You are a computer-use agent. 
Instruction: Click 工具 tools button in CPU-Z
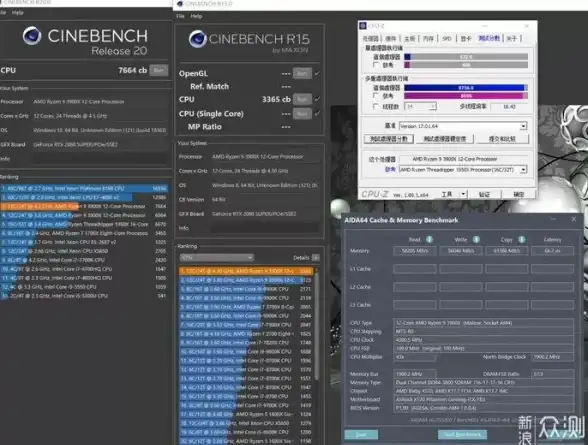click(447, 194)
